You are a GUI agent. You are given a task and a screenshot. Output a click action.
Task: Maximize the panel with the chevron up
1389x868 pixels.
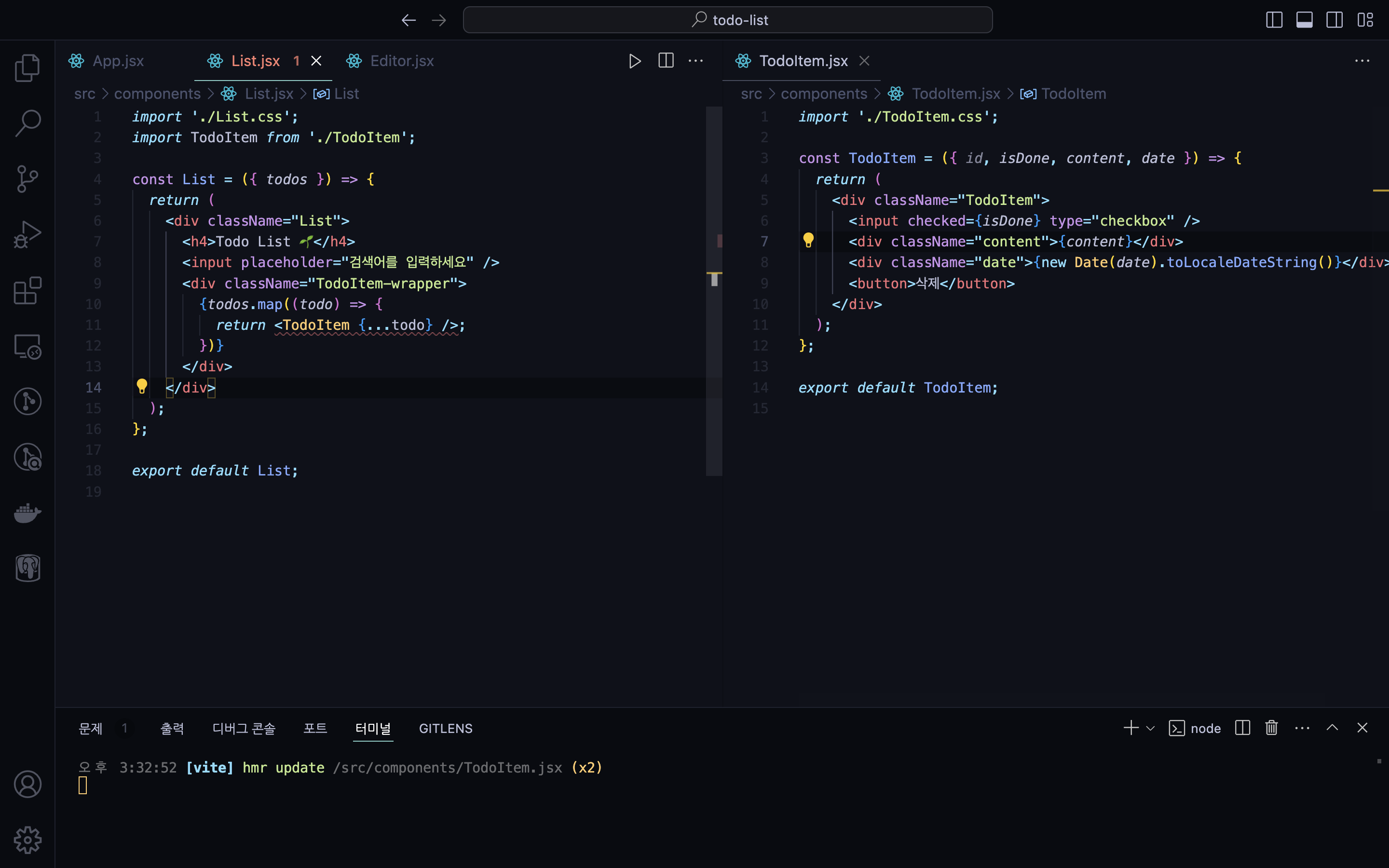[1332, 728]
